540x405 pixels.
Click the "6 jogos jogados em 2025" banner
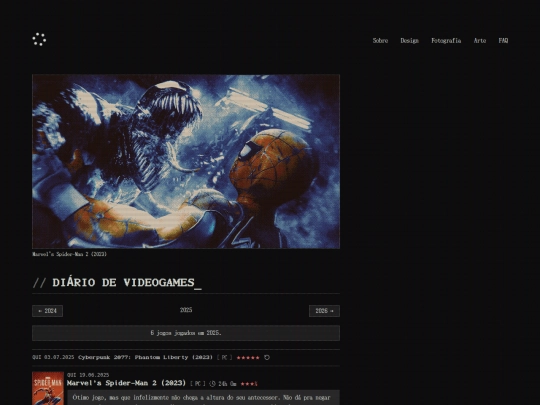[186, 333]
